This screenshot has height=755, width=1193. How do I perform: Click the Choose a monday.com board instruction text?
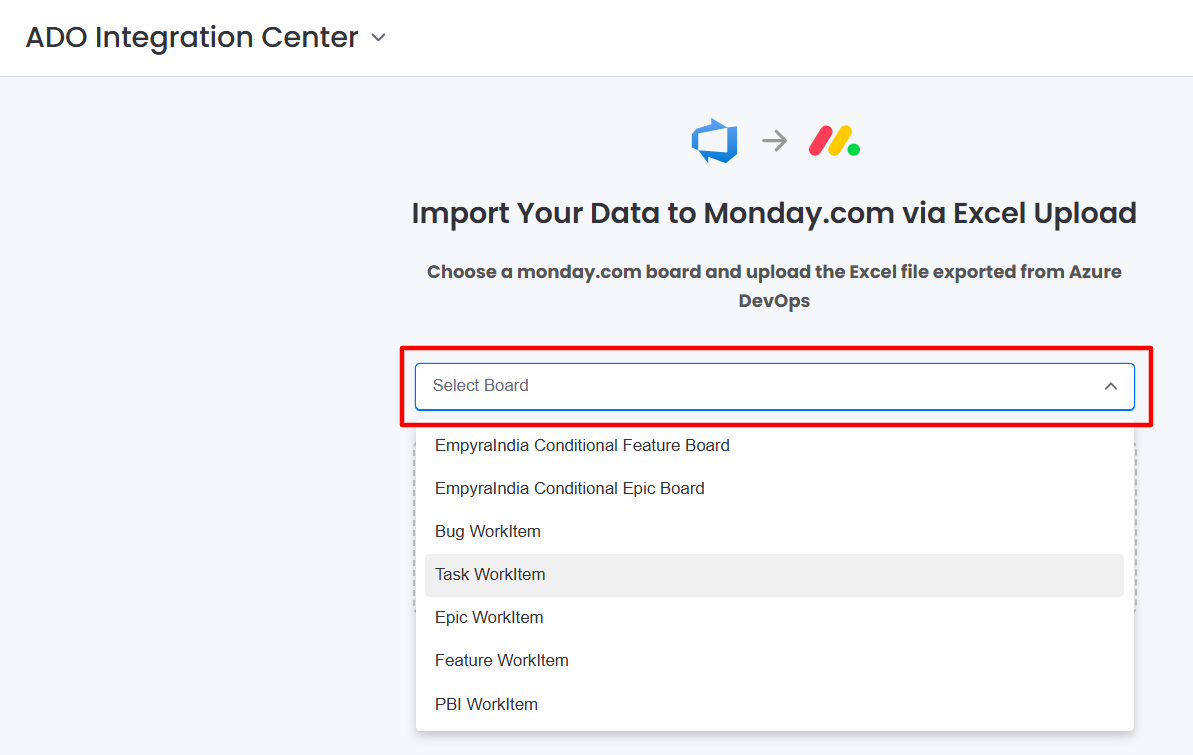[774, 286]
